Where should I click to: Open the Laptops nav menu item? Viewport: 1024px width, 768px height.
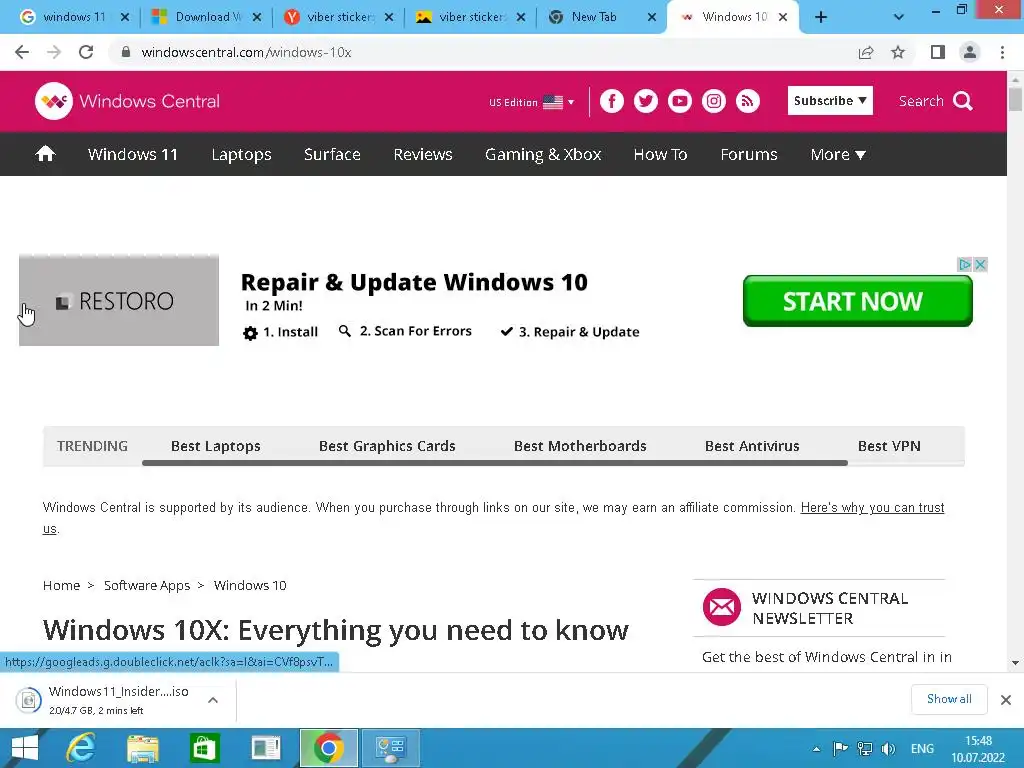point(242,154)
